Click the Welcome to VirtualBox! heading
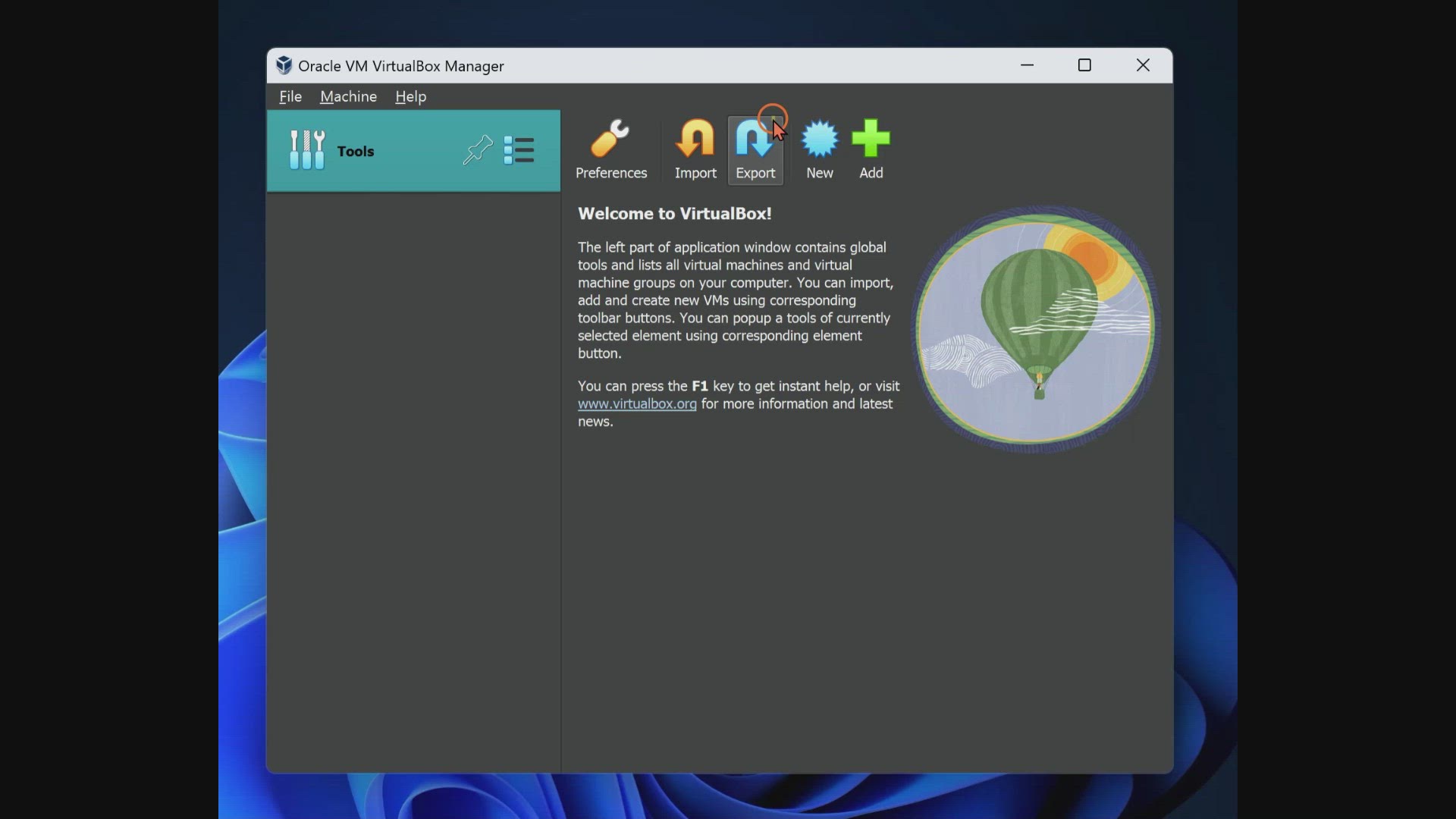 coord(674,214)
